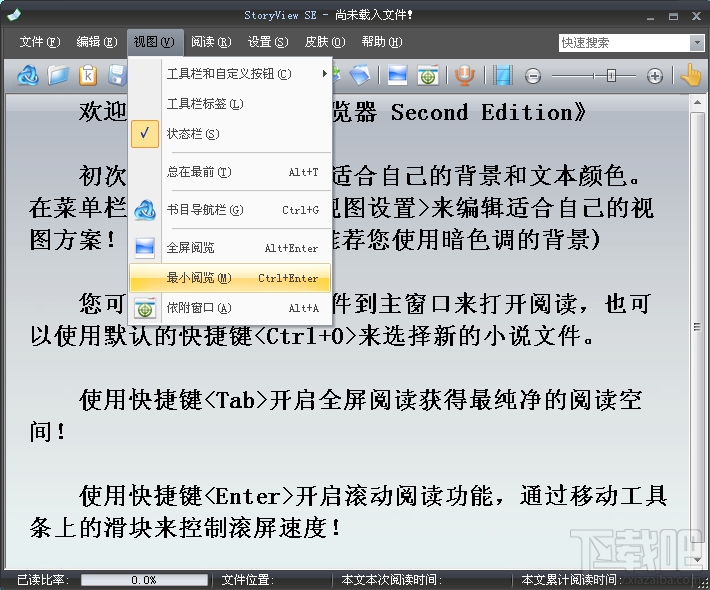This screenshot has height=590, width=710.
Task: Click the pointing hand toolbar icon
Action: 691,75
